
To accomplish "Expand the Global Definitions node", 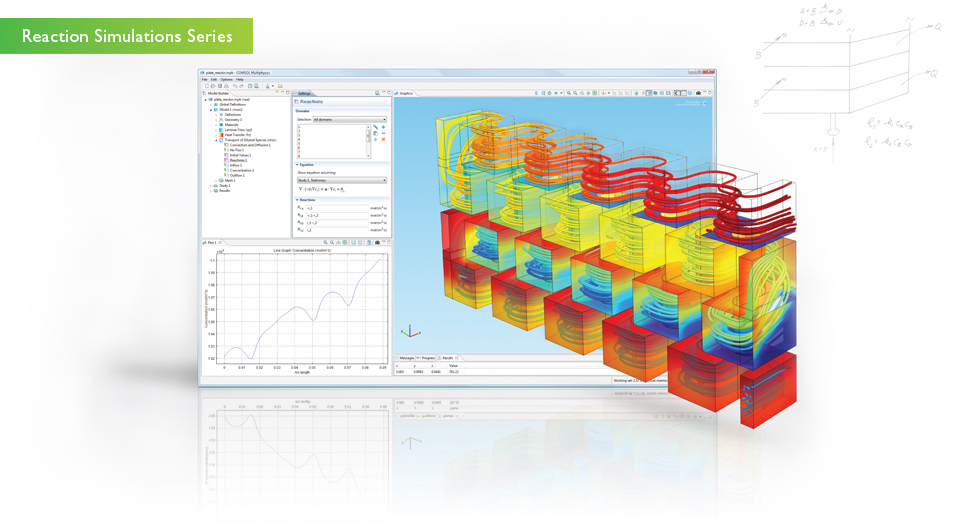I will tap(211, 105).
